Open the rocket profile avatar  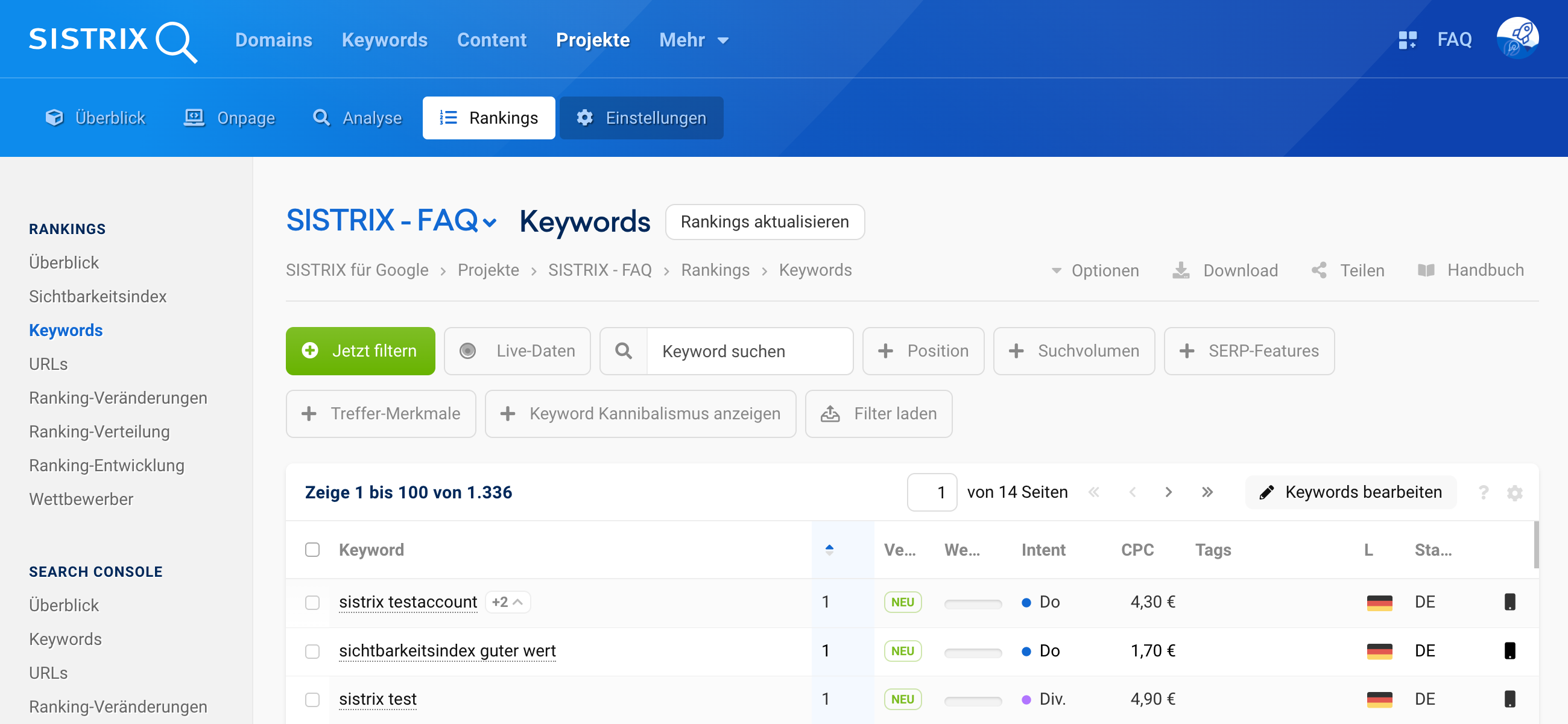pos(1517,39)
